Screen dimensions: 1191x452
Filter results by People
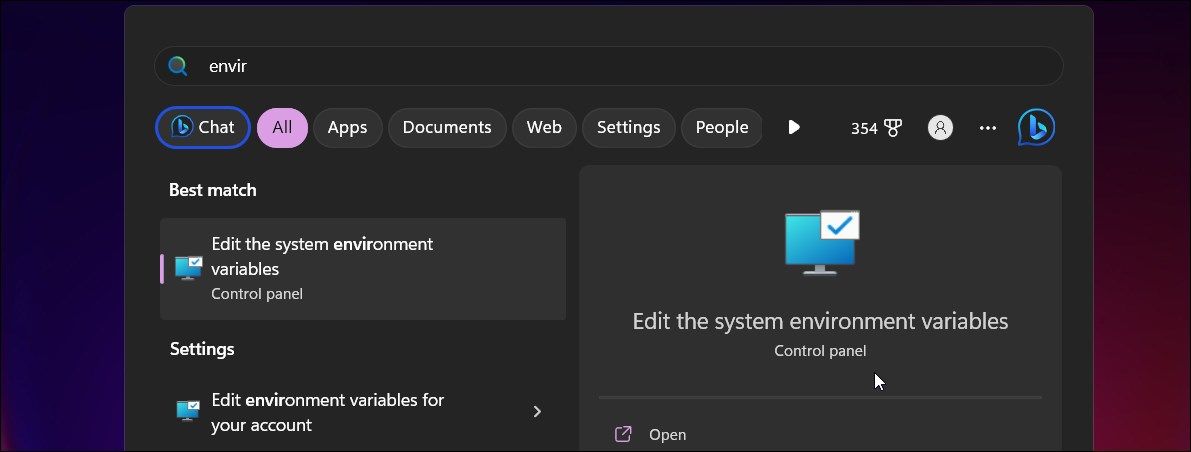tap(721, 127)
